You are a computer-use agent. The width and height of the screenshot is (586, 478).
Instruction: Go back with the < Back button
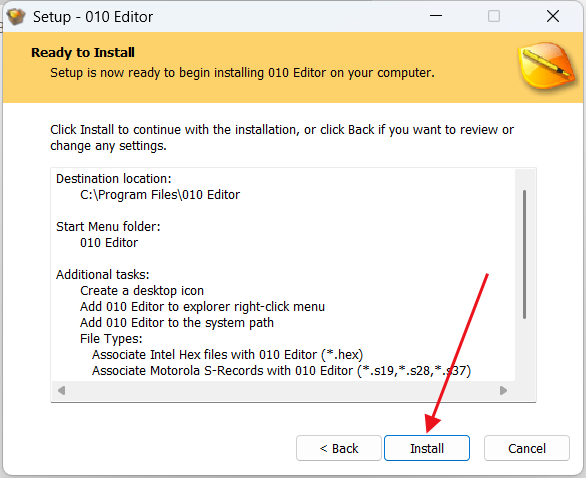[339, 448]
